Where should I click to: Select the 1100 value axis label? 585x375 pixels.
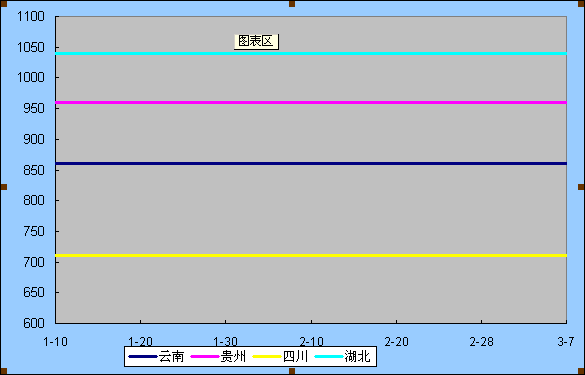pos(31,16)
